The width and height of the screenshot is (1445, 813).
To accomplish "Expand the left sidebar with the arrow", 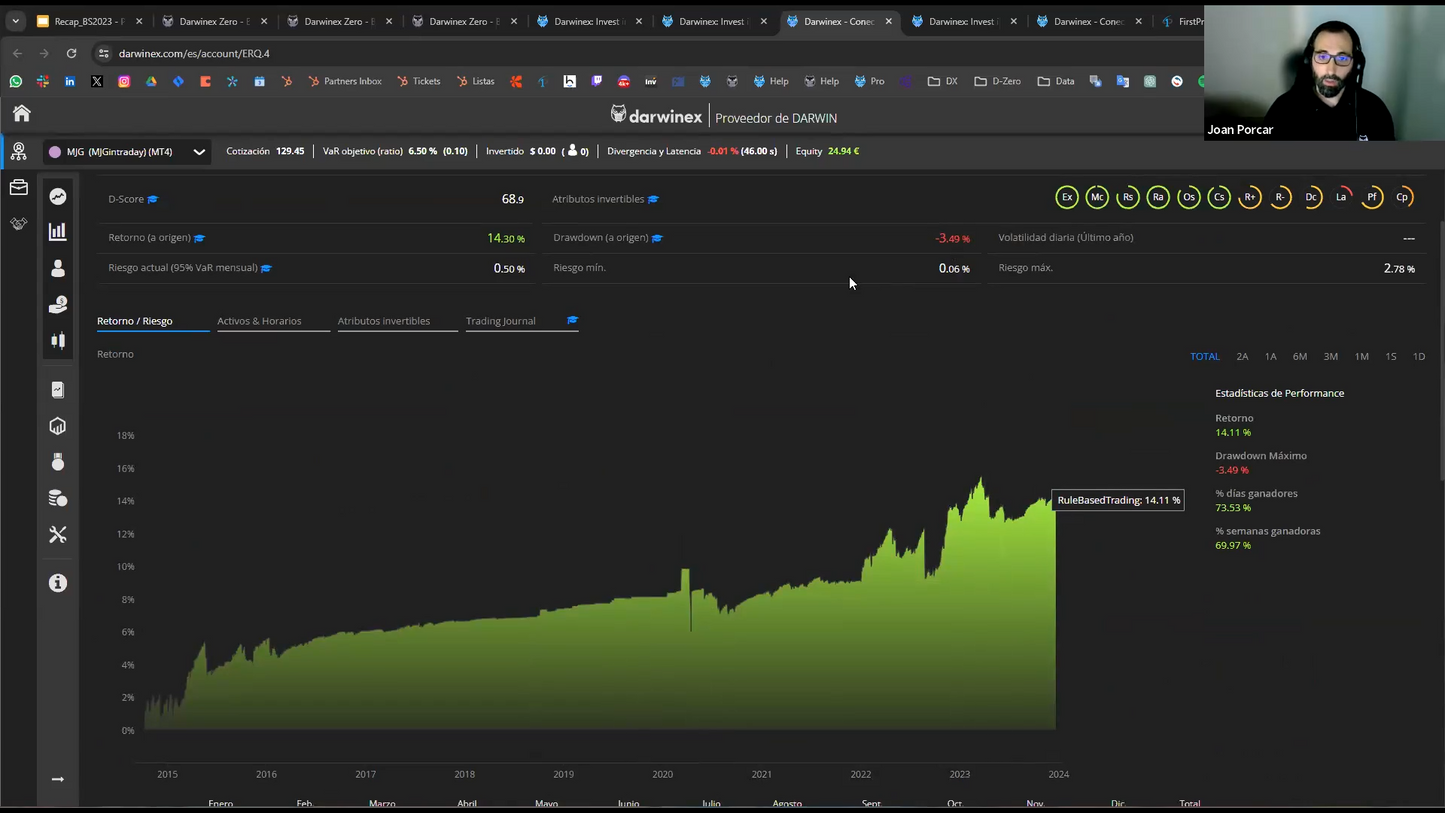I will click(x=58, y=779).
